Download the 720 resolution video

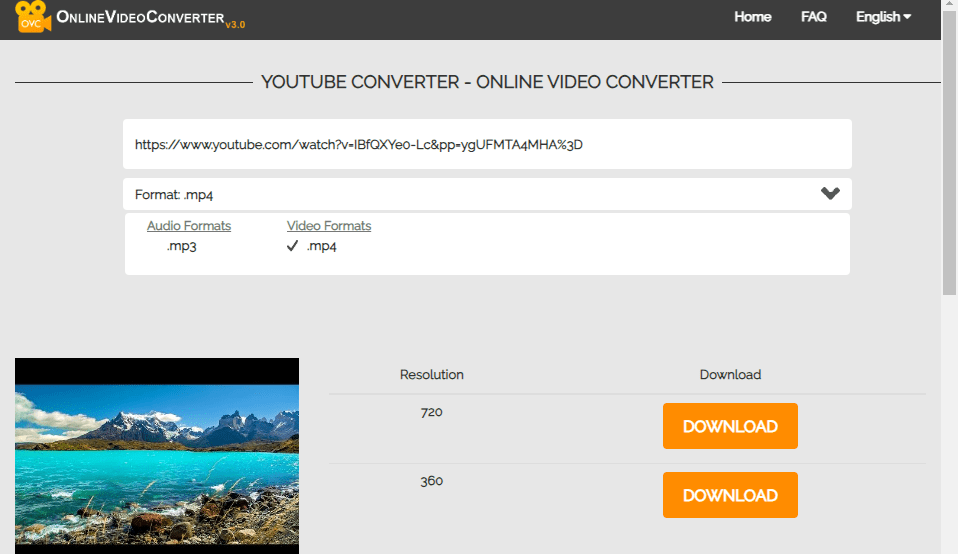[x=730, y=426]
